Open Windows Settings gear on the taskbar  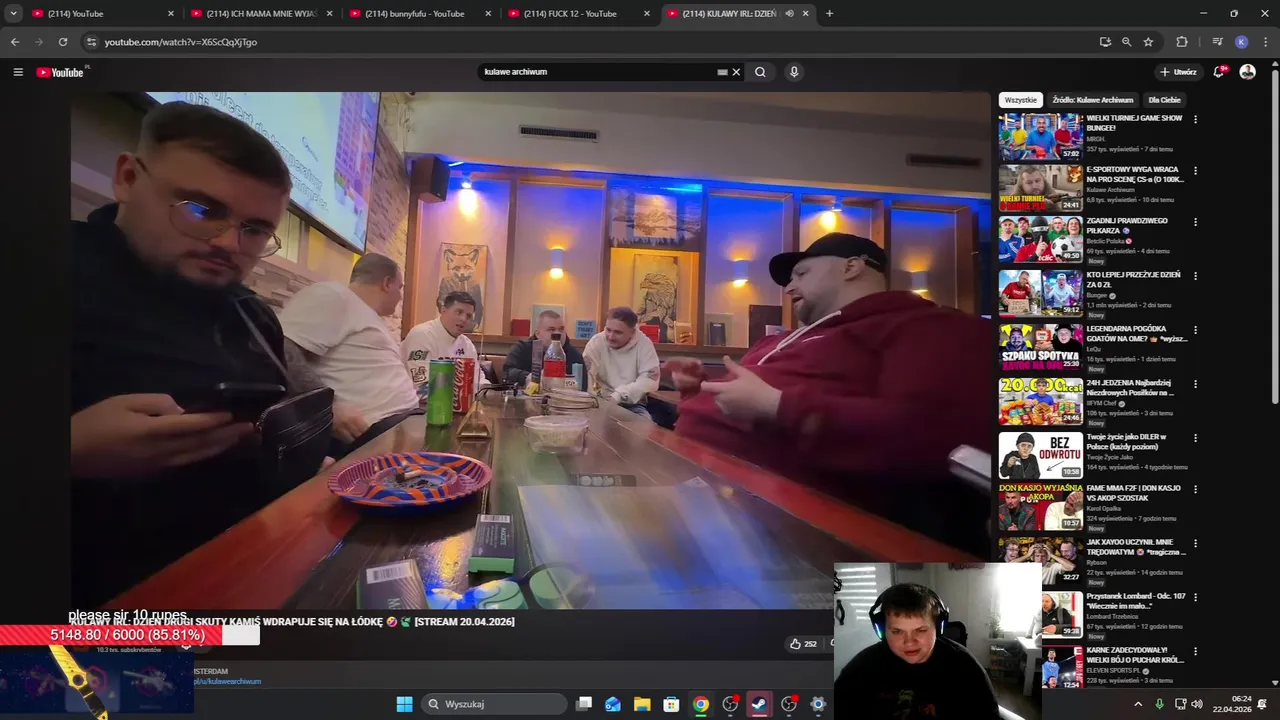pyautogui.click(x=818, y=704)
